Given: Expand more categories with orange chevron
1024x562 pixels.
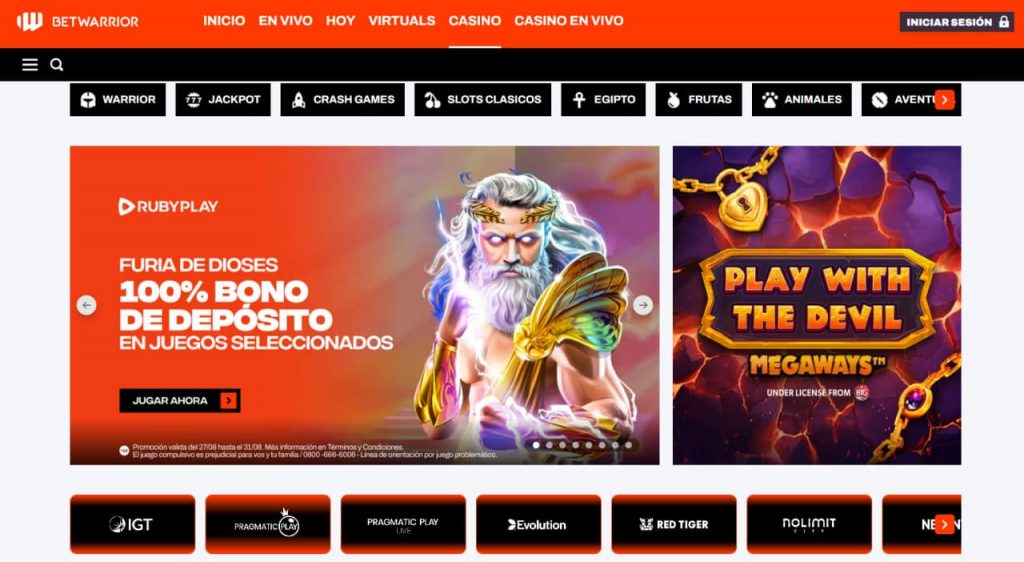Looking at the screenshot, I should 944,100.
